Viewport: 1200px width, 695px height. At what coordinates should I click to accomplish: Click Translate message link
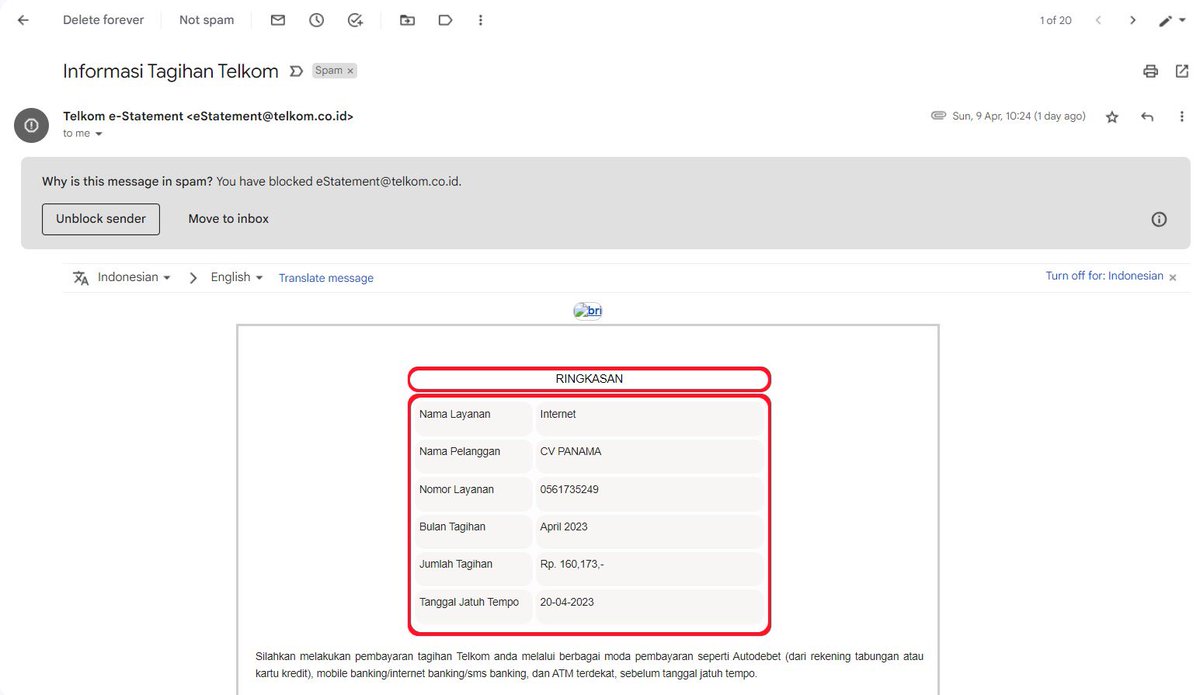(x=326, y=278)
